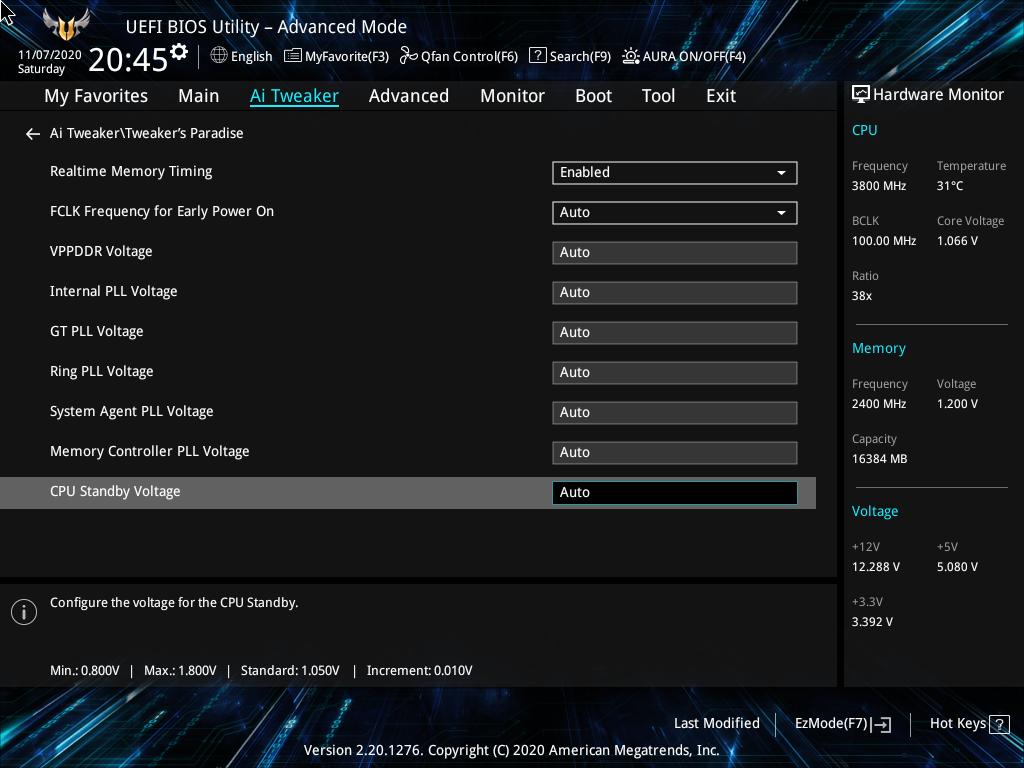This screenshot has height=768, width=1024.
Task: Open the Realtime Memory Timing dropdown
Action: pos(675,172)
